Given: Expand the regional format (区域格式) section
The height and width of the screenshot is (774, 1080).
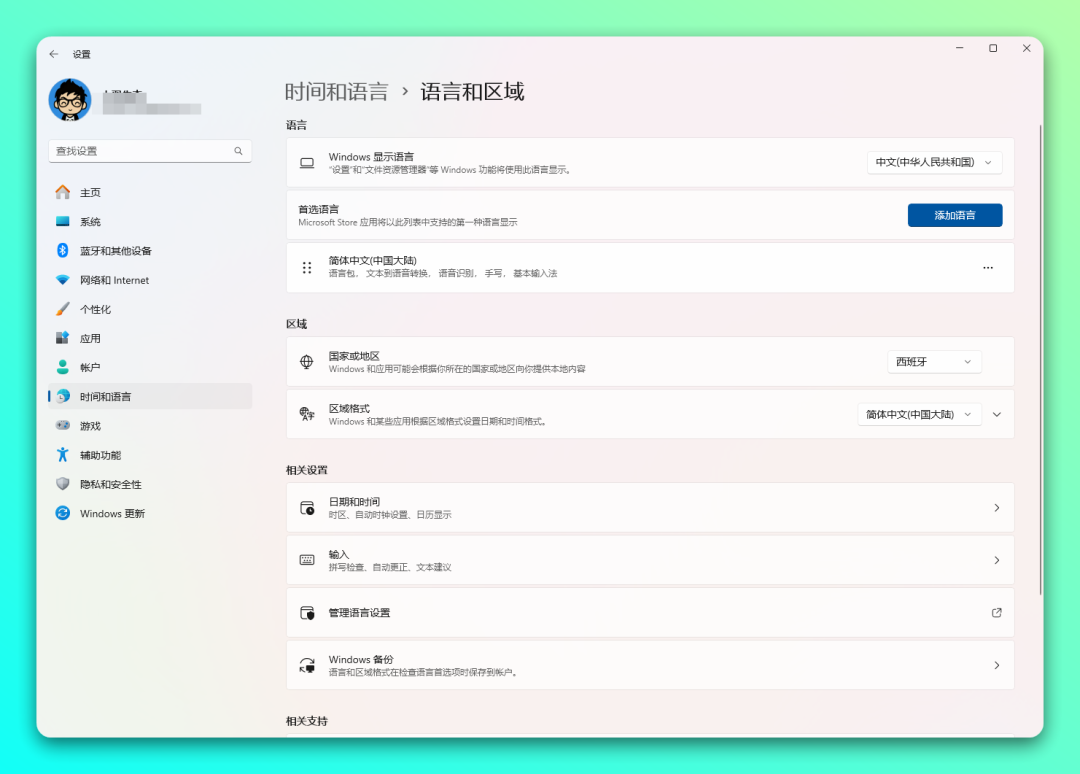Looking at the screenshot, I should point(996,414).
